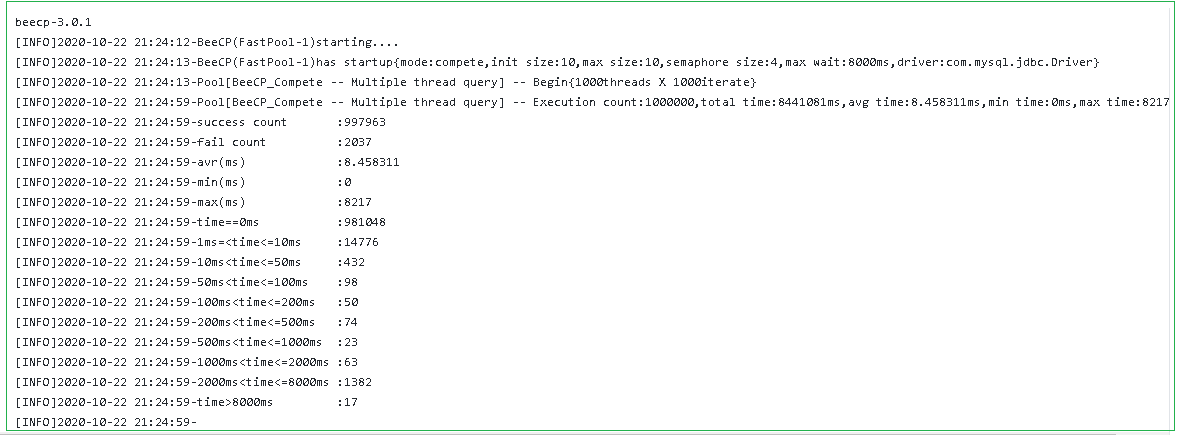This screenshot has height=436, width=1179.
Task: Click the success count value 997963
Action: click(365, 122)
